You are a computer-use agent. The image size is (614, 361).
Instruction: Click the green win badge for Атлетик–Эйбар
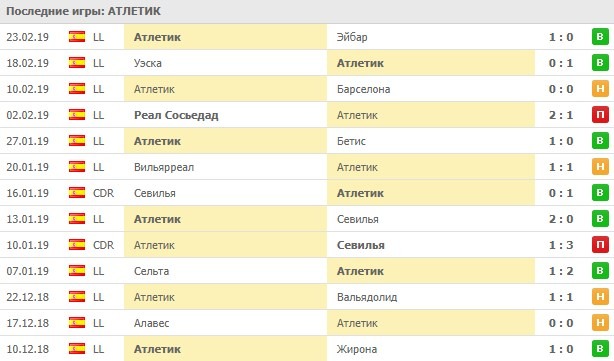600,37
